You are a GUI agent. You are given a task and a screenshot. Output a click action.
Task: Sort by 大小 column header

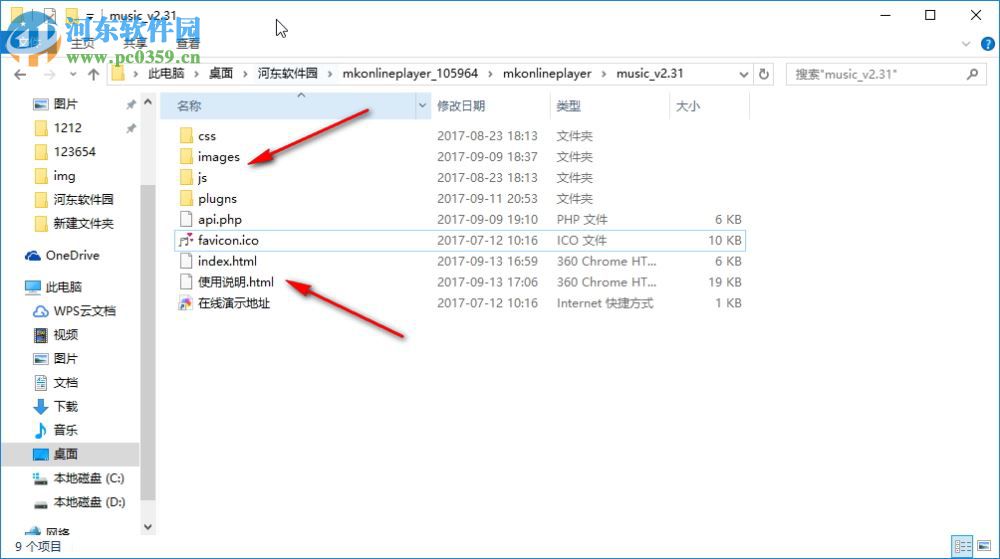(x=688, y=106)
